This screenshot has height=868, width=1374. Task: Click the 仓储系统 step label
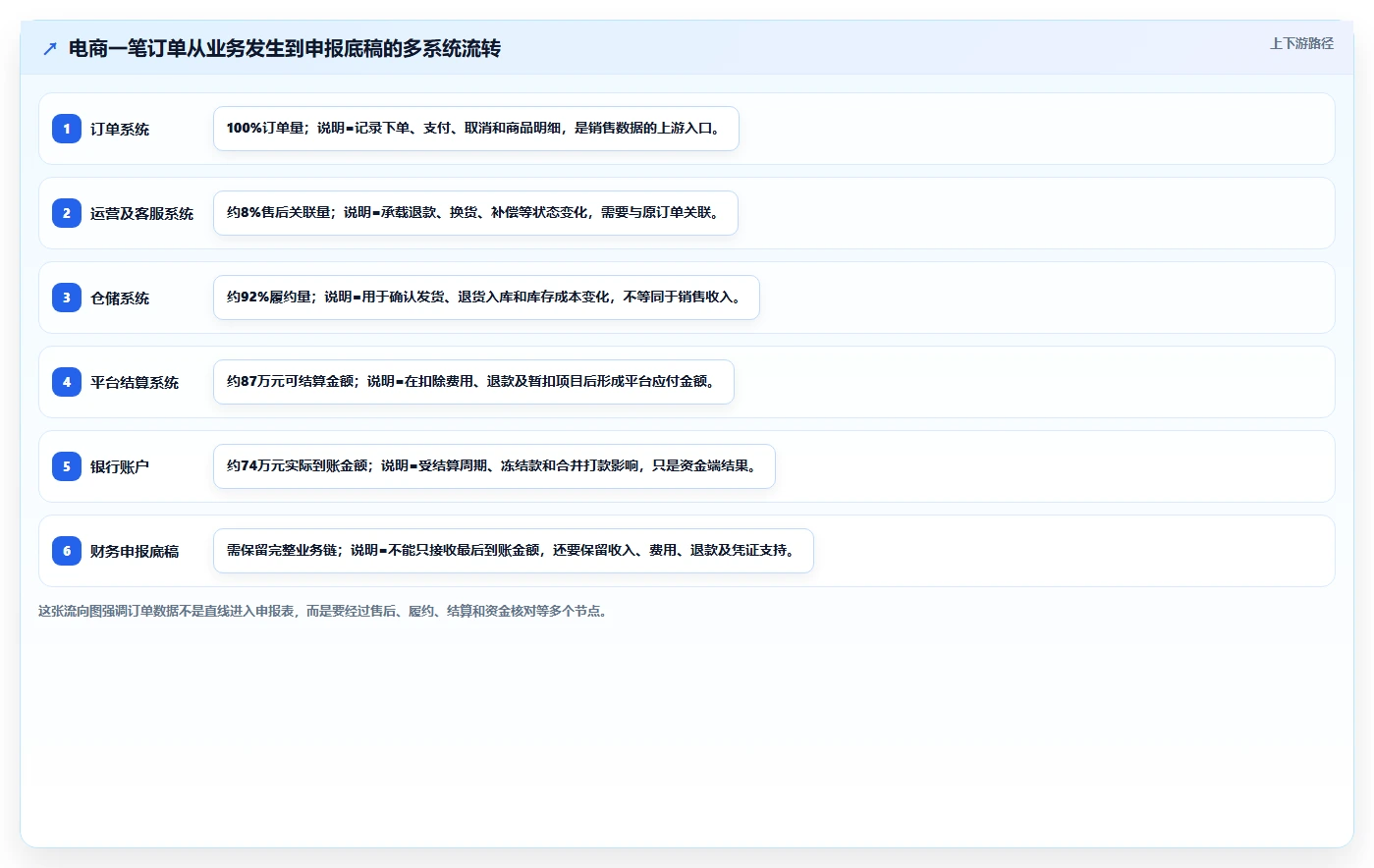click(120, 298)
